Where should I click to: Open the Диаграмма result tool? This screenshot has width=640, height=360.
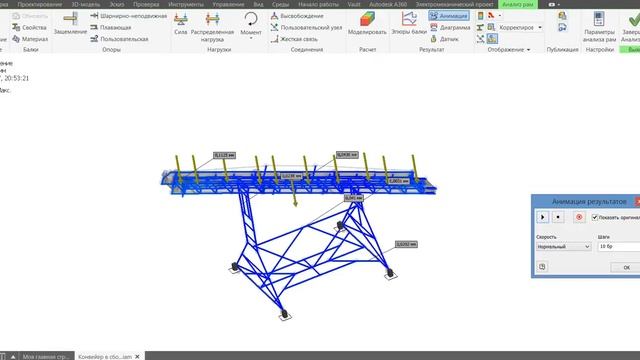point(450,27)
